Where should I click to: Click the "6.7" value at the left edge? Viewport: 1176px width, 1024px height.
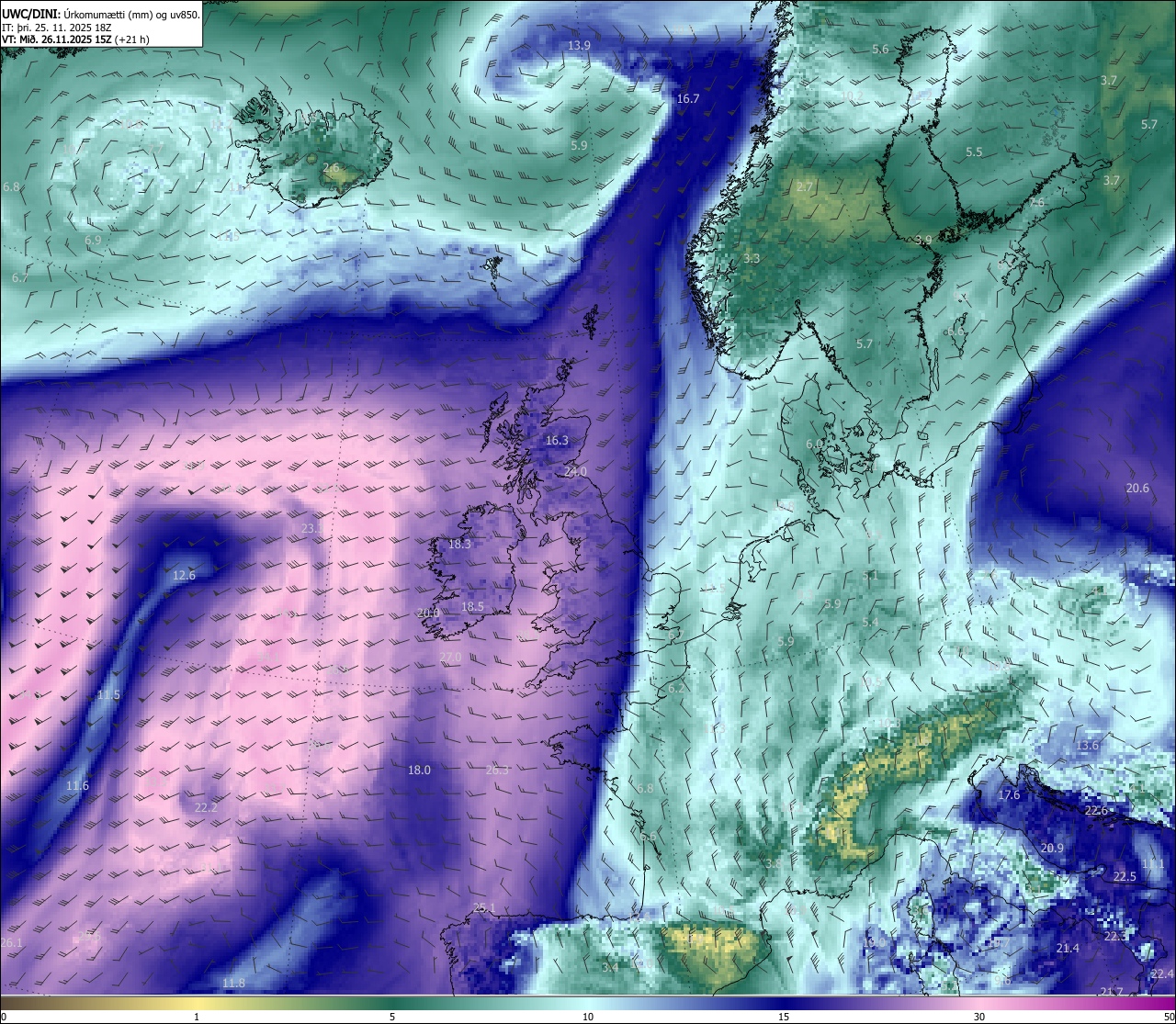pos(20,278)
